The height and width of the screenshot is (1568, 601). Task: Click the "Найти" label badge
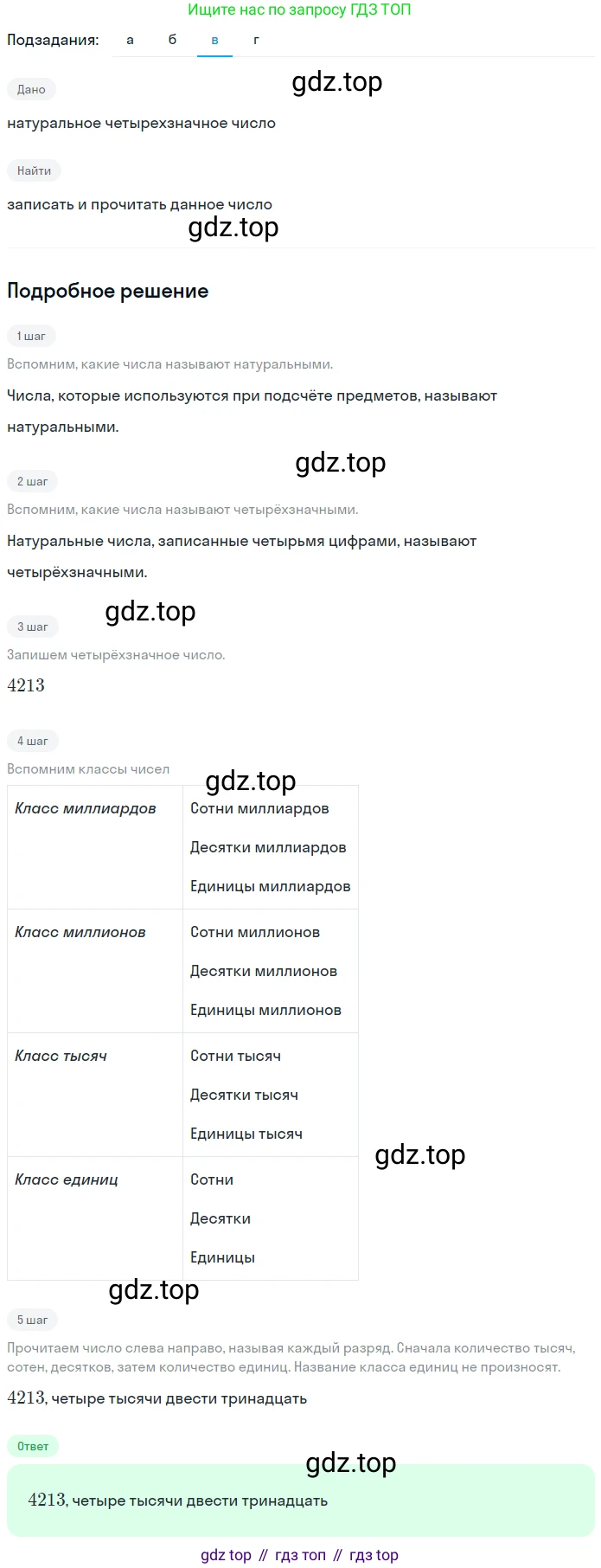(x=34, y=170)
